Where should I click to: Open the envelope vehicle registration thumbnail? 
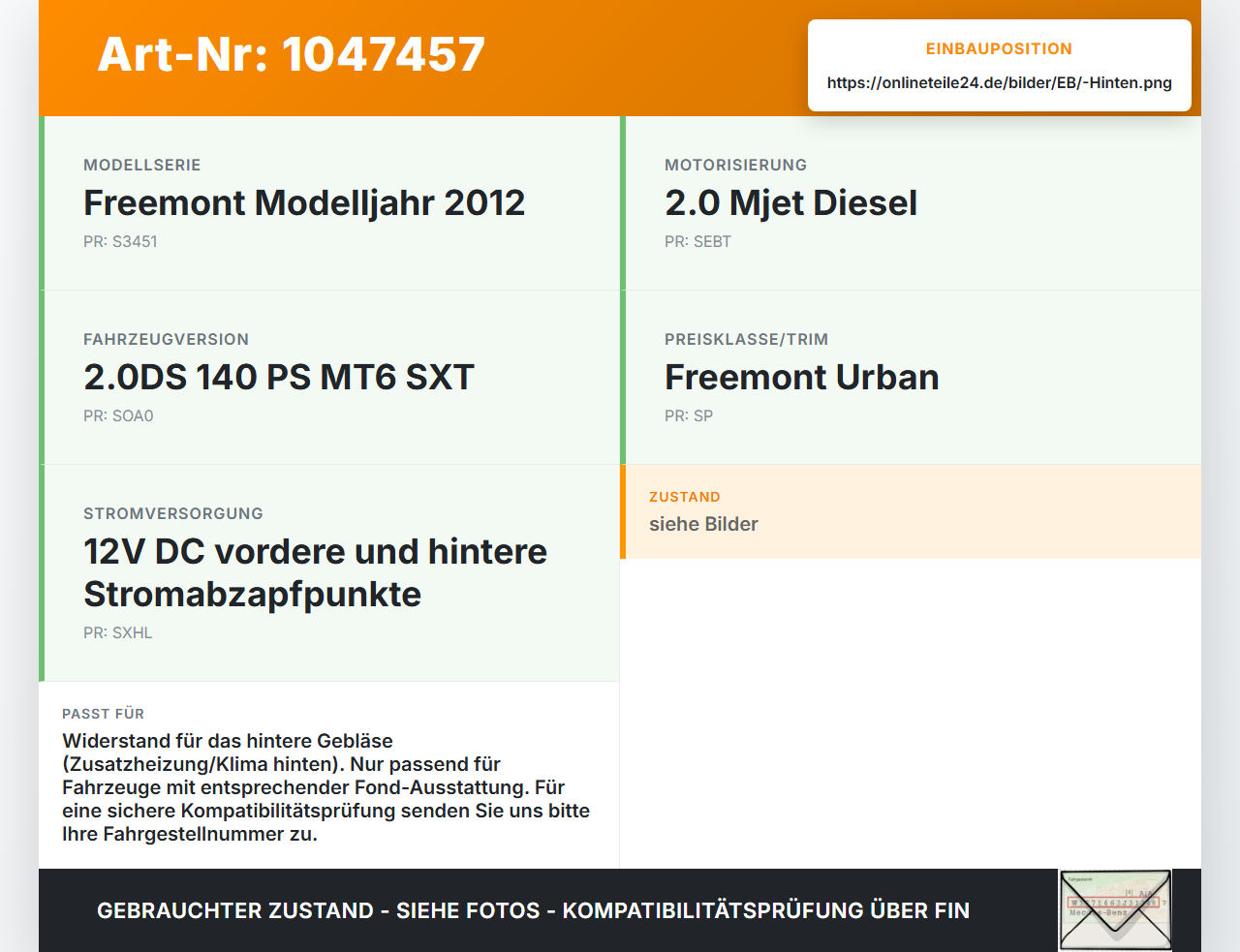click(x=1115, y=910)
